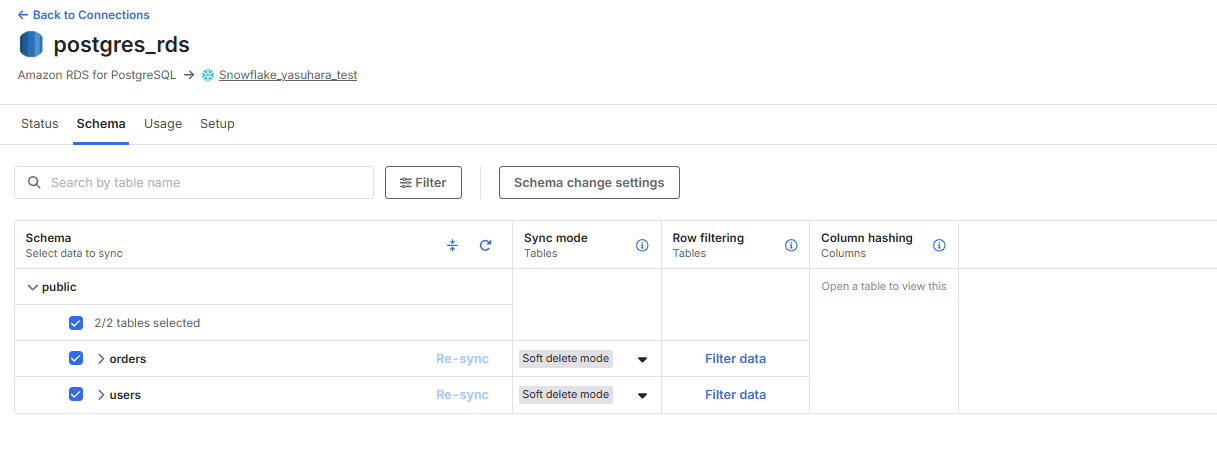Open the Usage tab
This screenshot has width=1217, height=470.
pos(163,124)
